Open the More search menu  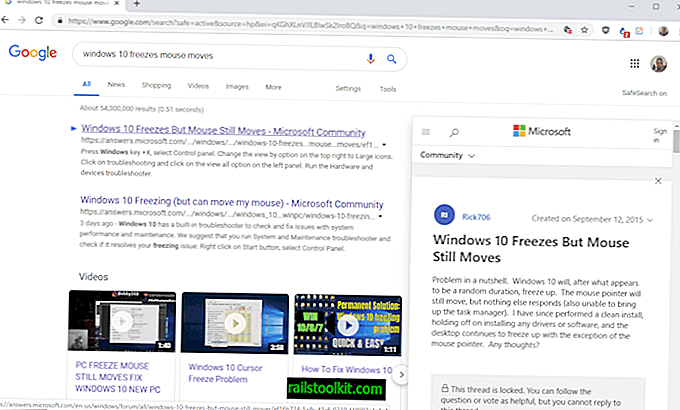click(x=273, y=87)
